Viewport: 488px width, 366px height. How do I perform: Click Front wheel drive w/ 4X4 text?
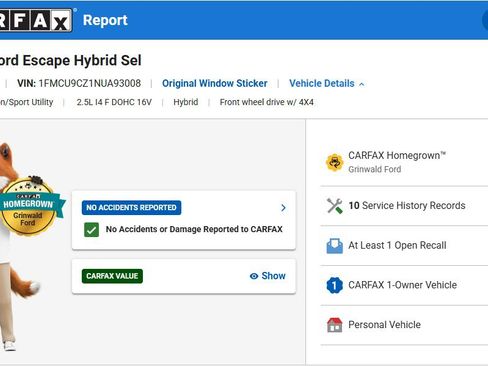[267, 102]
